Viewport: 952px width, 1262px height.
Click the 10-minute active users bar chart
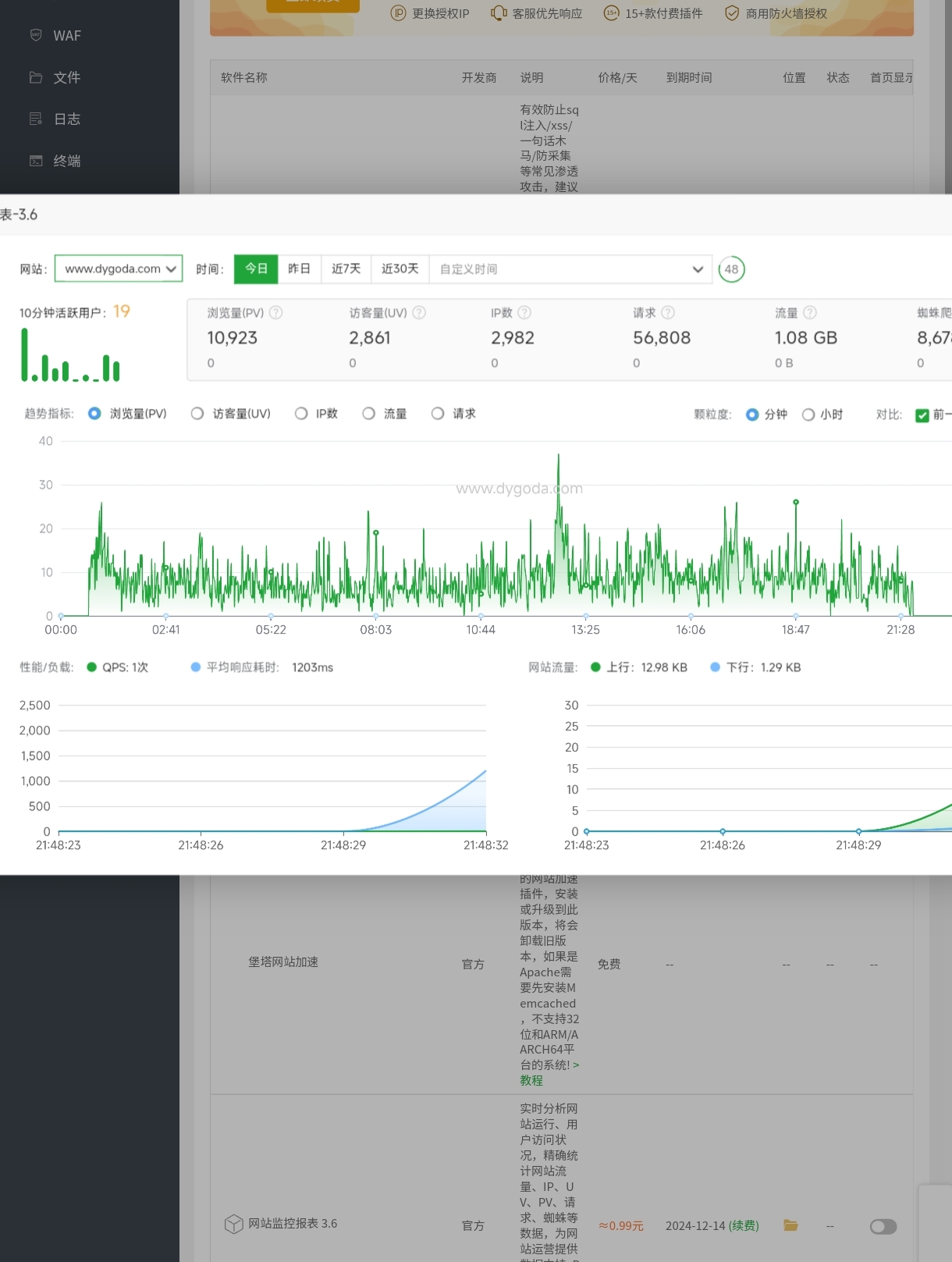click(70, 355)
